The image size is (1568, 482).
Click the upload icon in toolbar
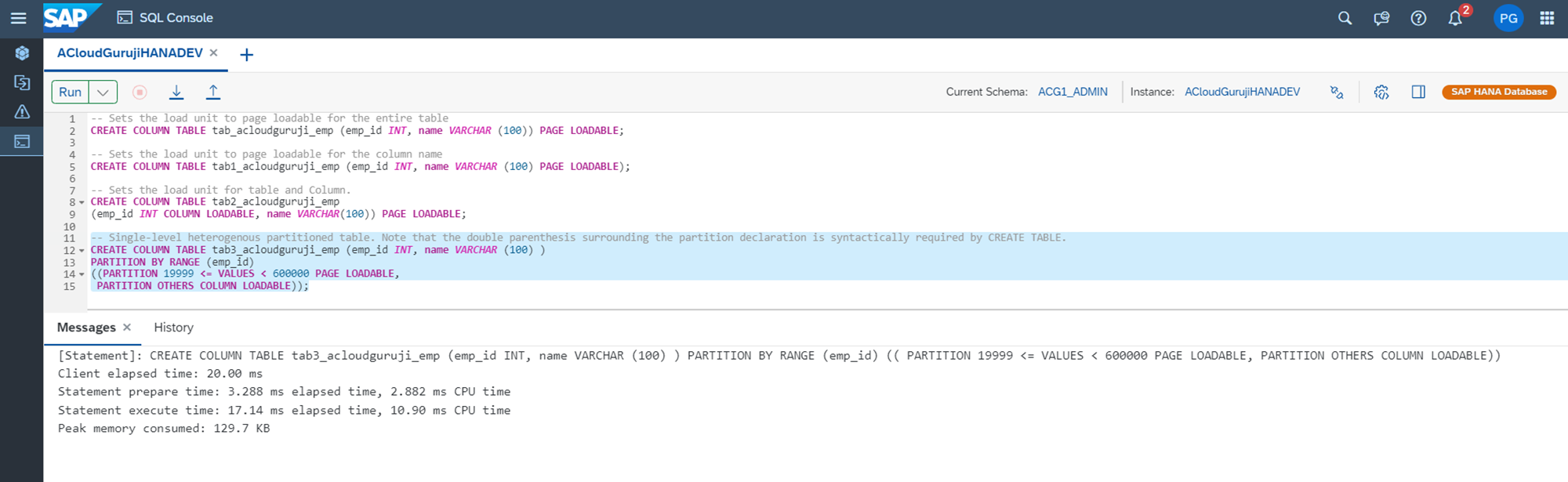pyautogui.click(x=212, y=92)
